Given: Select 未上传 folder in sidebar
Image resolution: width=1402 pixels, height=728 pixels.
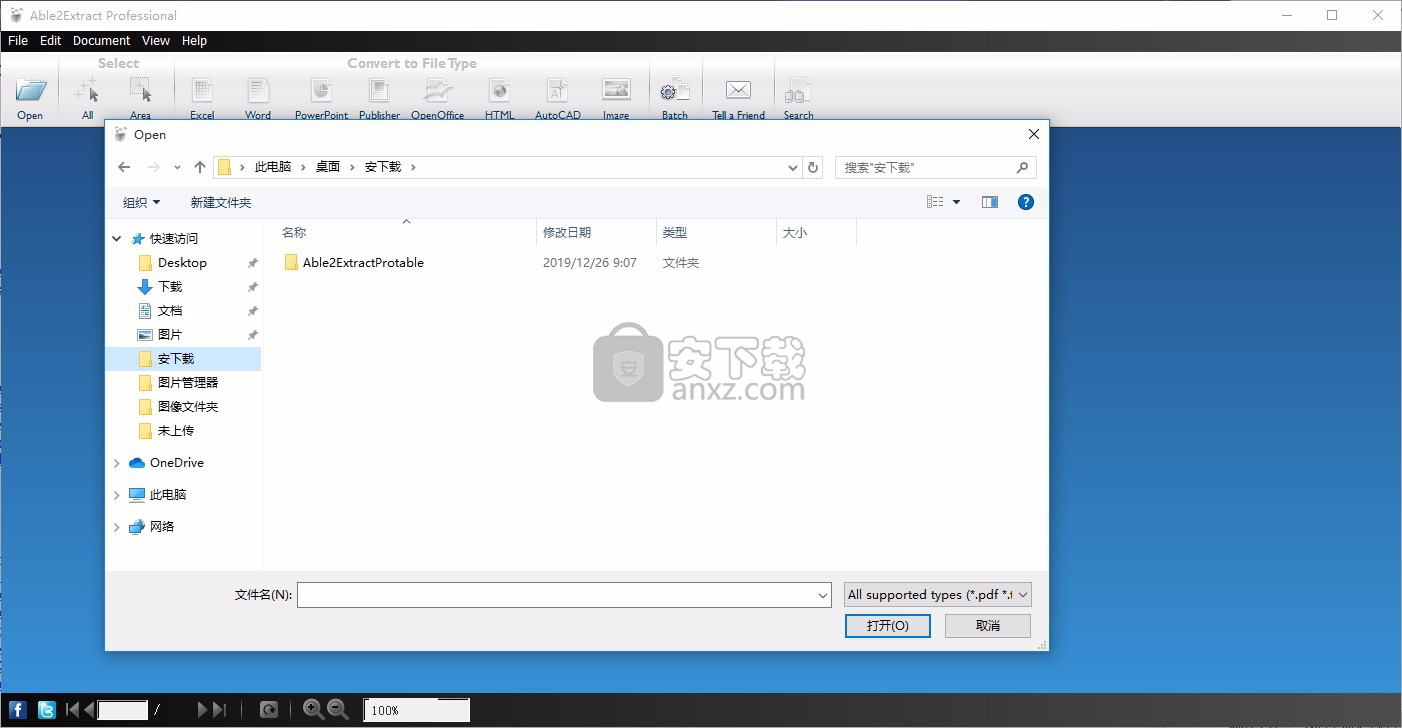Looking at the screenshot, I should [x=175, y=431].
